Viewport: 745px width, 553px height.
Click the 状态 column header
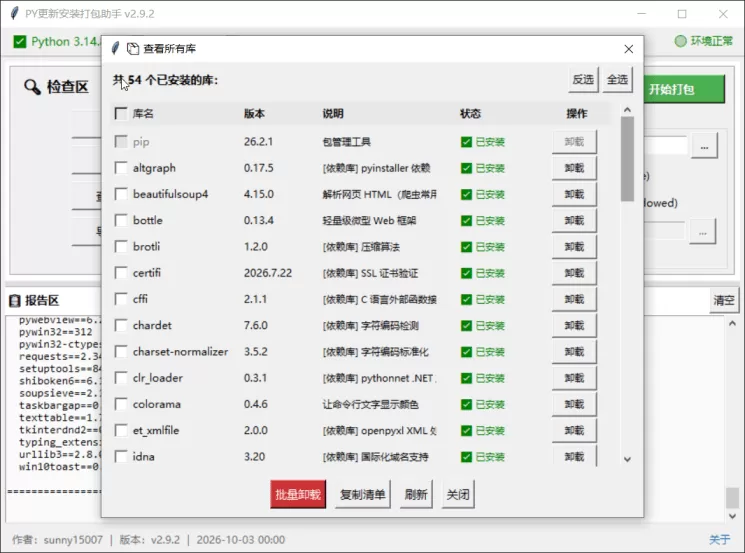(470, 114)
